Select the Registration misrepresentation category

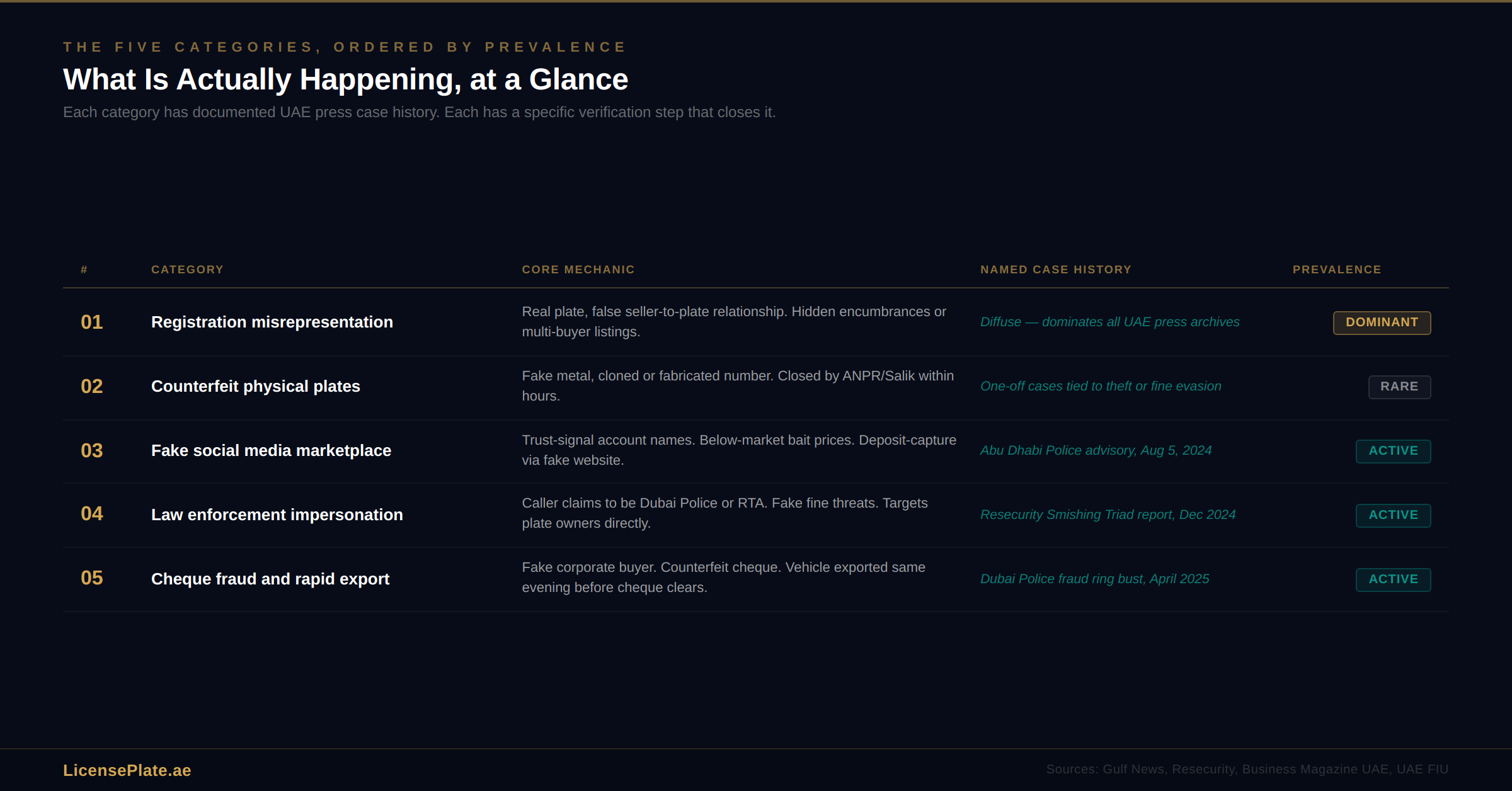(x=272, y=322)
